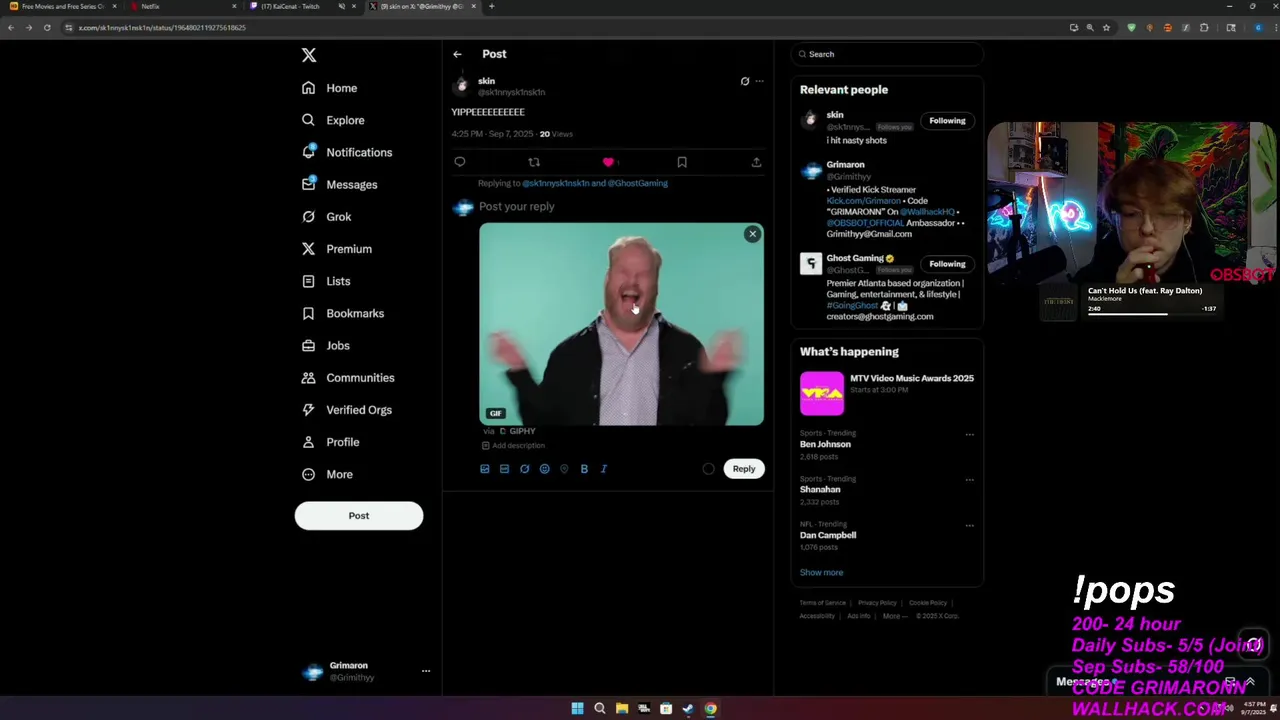
Task: Open the emoji picker in reply toolbar
Action: coord(544,469)
